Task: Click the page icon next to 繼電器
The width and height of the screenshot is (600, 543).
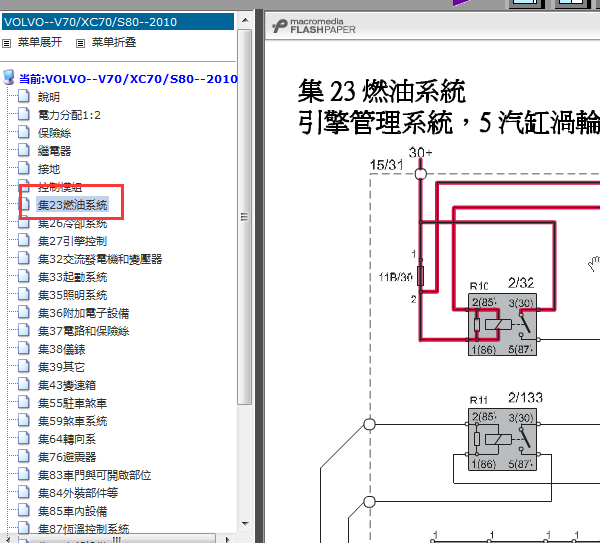Action: click(24, 150)
